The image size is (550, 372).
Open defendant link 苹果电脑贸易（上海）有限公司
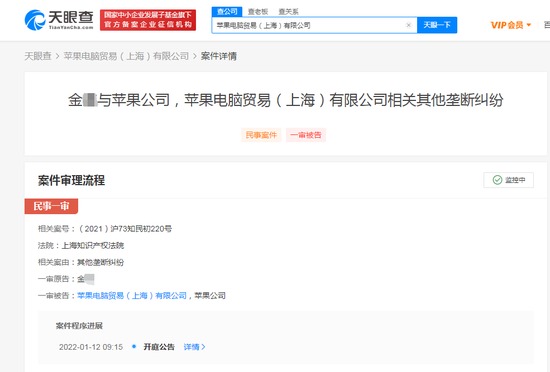(132, 296)
